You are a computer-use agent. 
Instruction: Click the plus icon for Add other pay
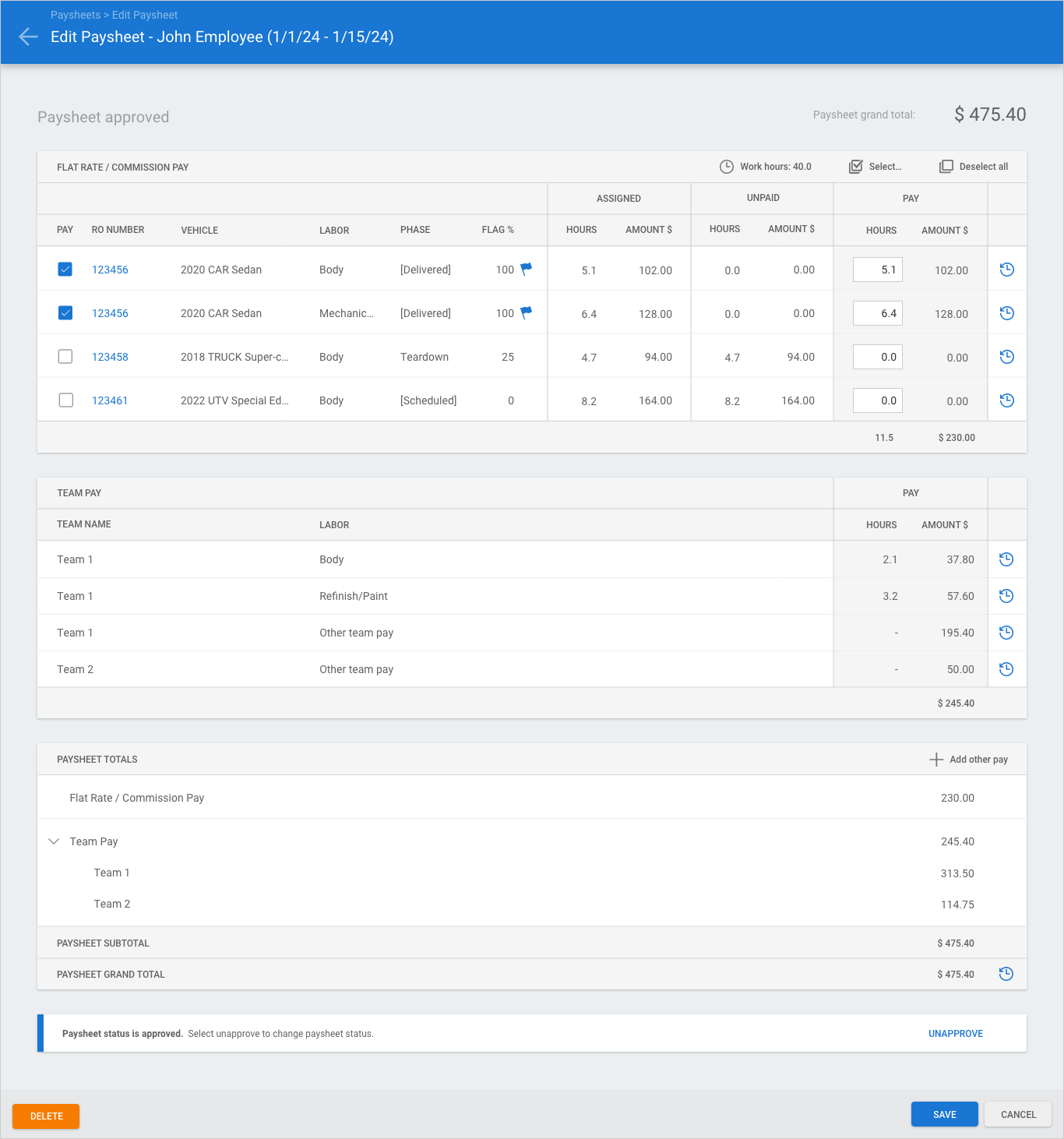(936, 760)
